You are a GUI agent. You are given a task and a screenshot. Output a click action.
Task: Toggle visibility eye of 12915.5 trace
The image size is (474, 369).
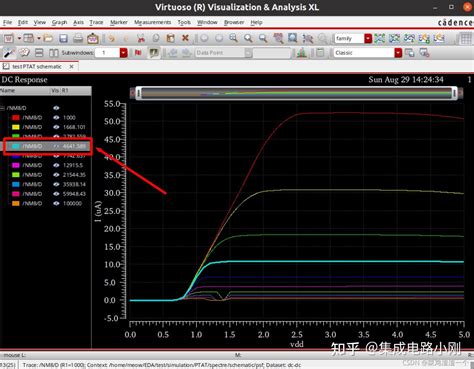(56, 165)
